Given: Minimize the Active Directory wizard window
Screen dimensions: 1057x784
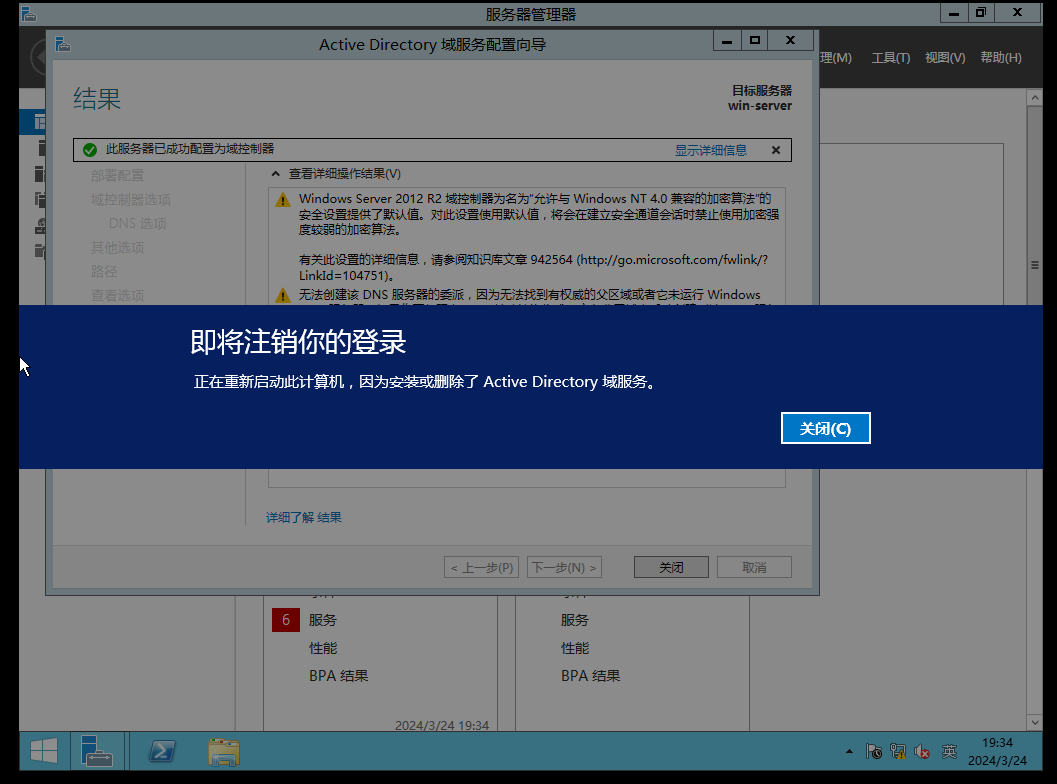Looking at the screenshot, I should pos(727,41).
